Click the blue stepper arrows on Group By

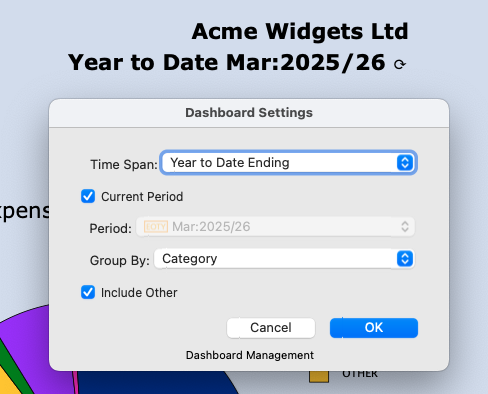(405, 259)
